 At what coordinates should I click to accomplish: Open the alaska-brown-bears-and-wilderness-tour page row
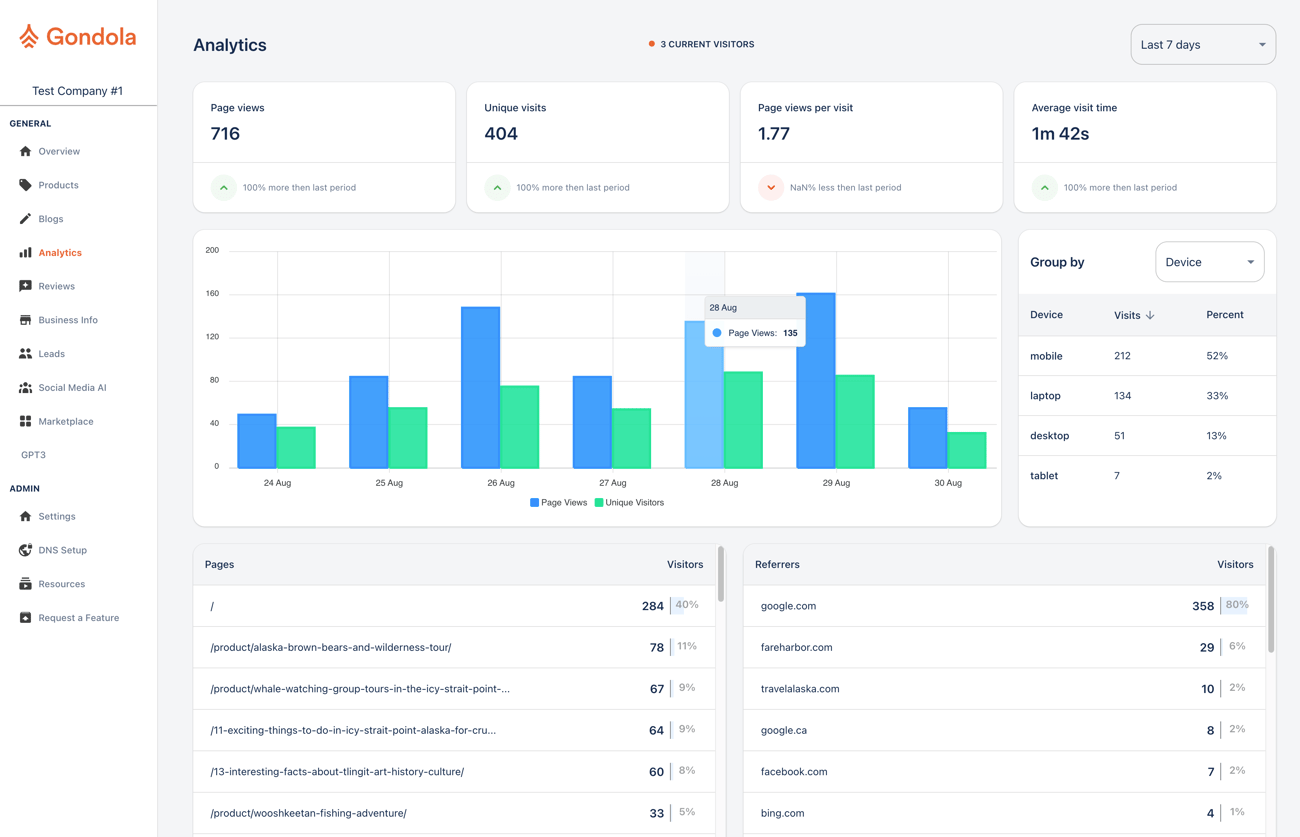[x=331, y=648]
